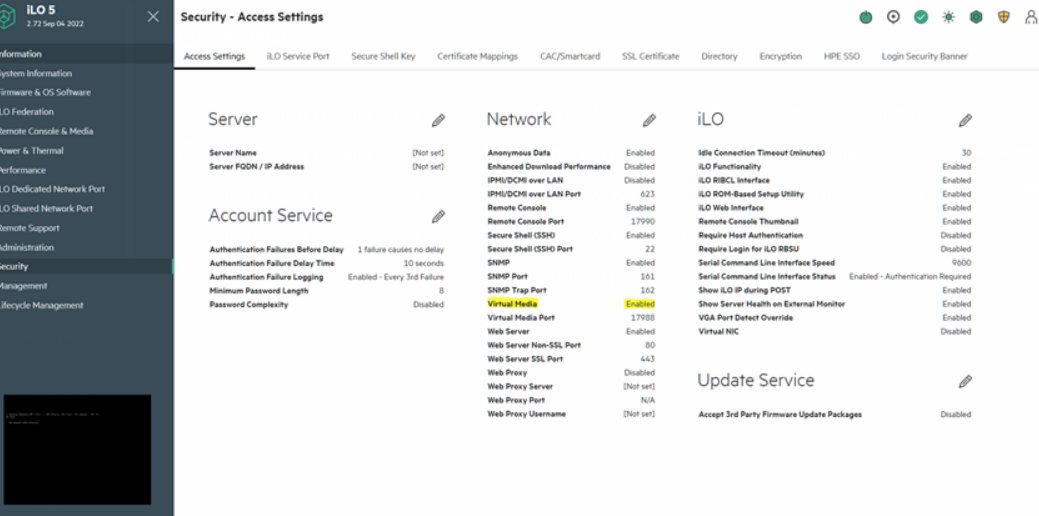This screenshot has height=516, width=1039.
Task: Click the Idle Connection Timeout label
Action: point(762,153)
